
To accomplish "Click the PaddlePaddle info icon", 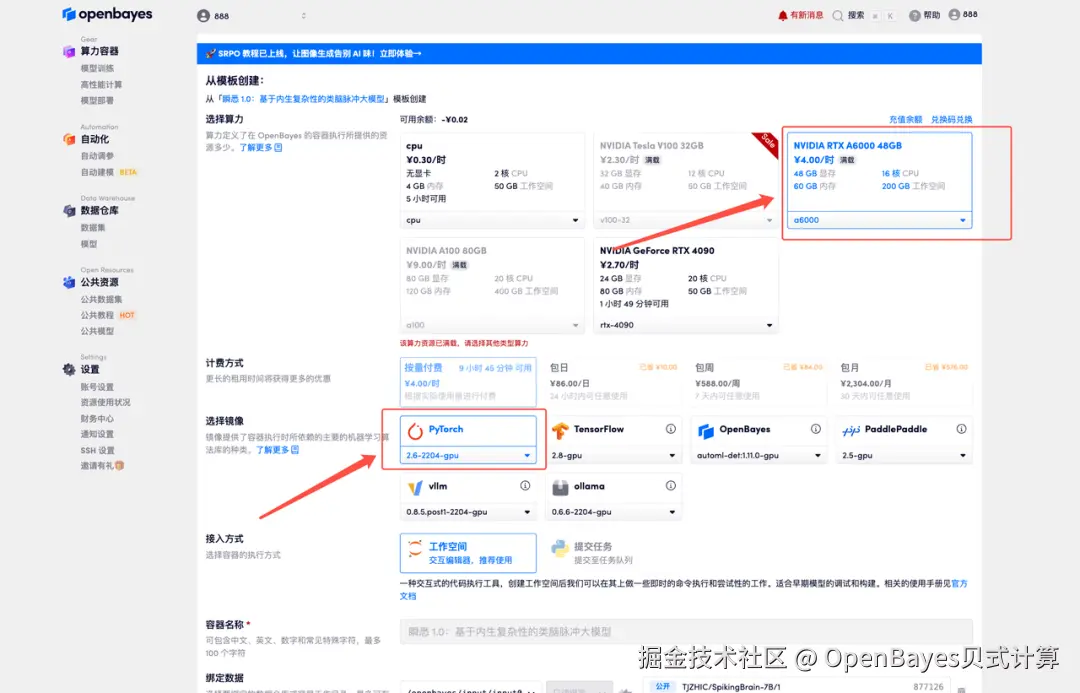I will (961, 429).
